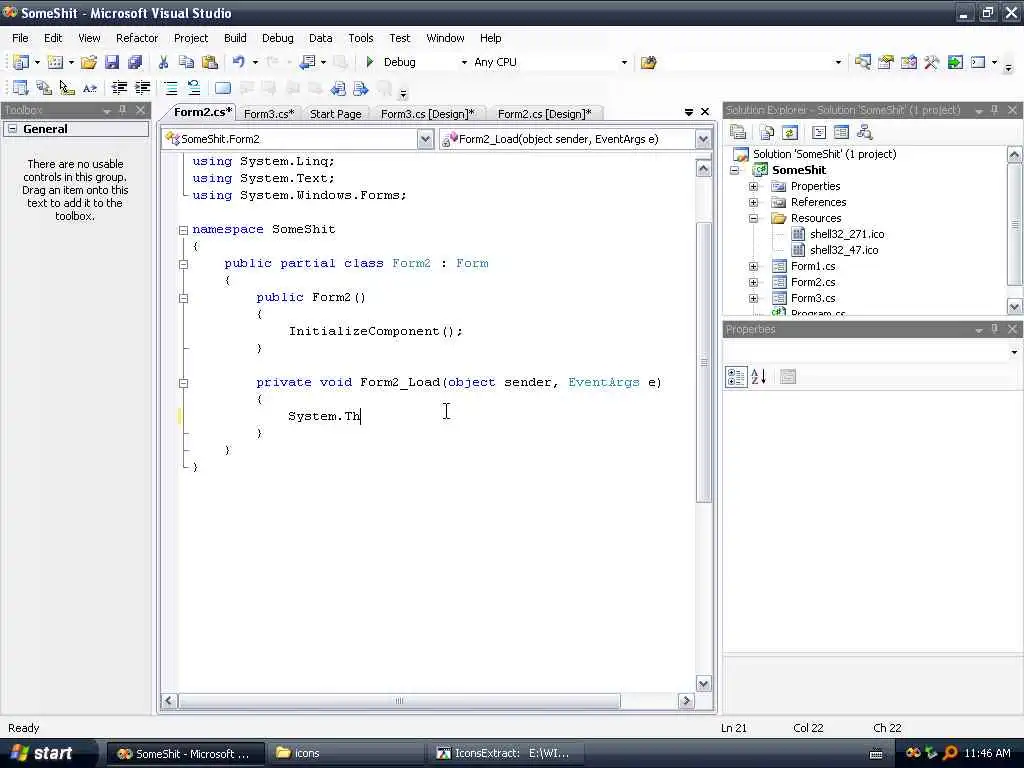Click Show All Files in Solution Explorer
The height and width of the screenshot is (768, 1024).
pyautogui.click(x=767, y=132)
